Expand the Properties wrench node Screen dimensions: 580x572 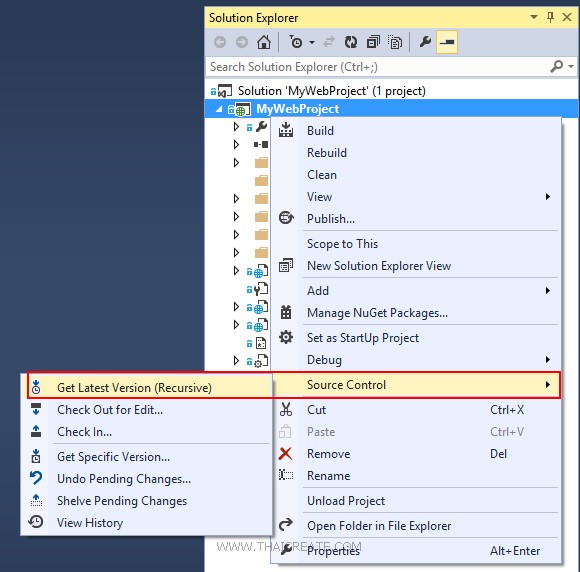pyautogui.click(x=236, y=127)
